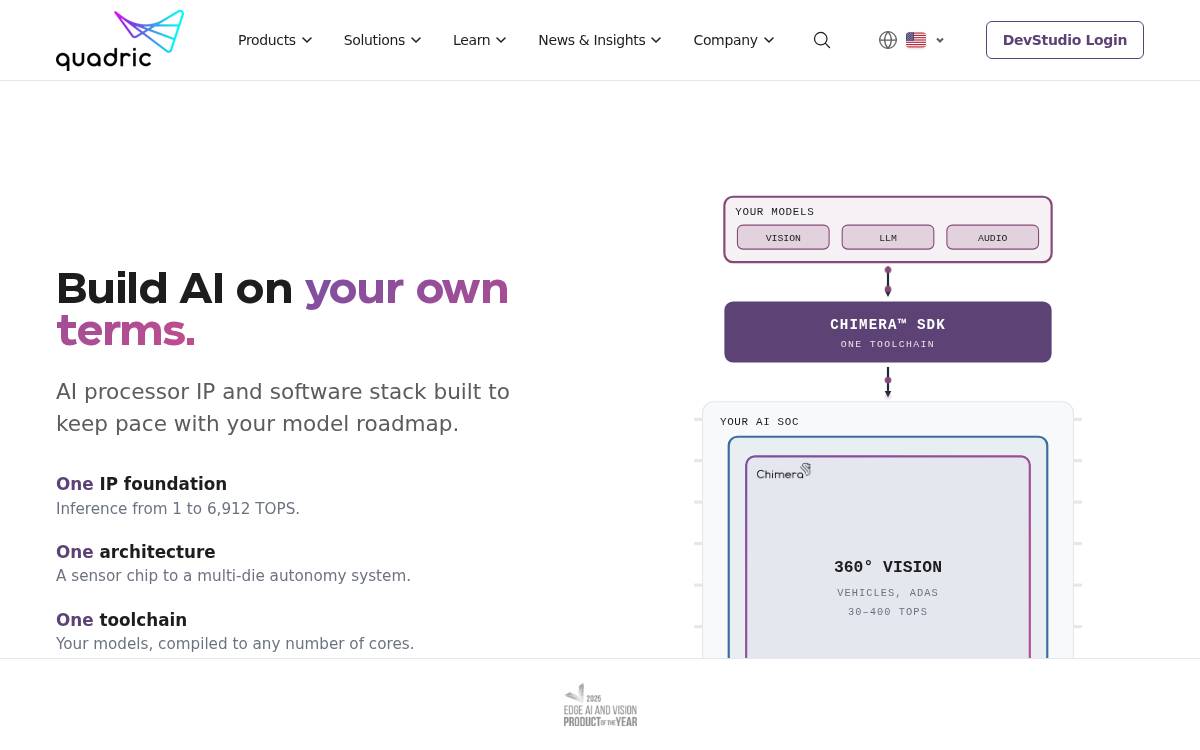Image resolution: width=1200 pixels, height=750 pixels.
Task: Click the Edge AI and Vision award badge
Action: click(600, 705)
